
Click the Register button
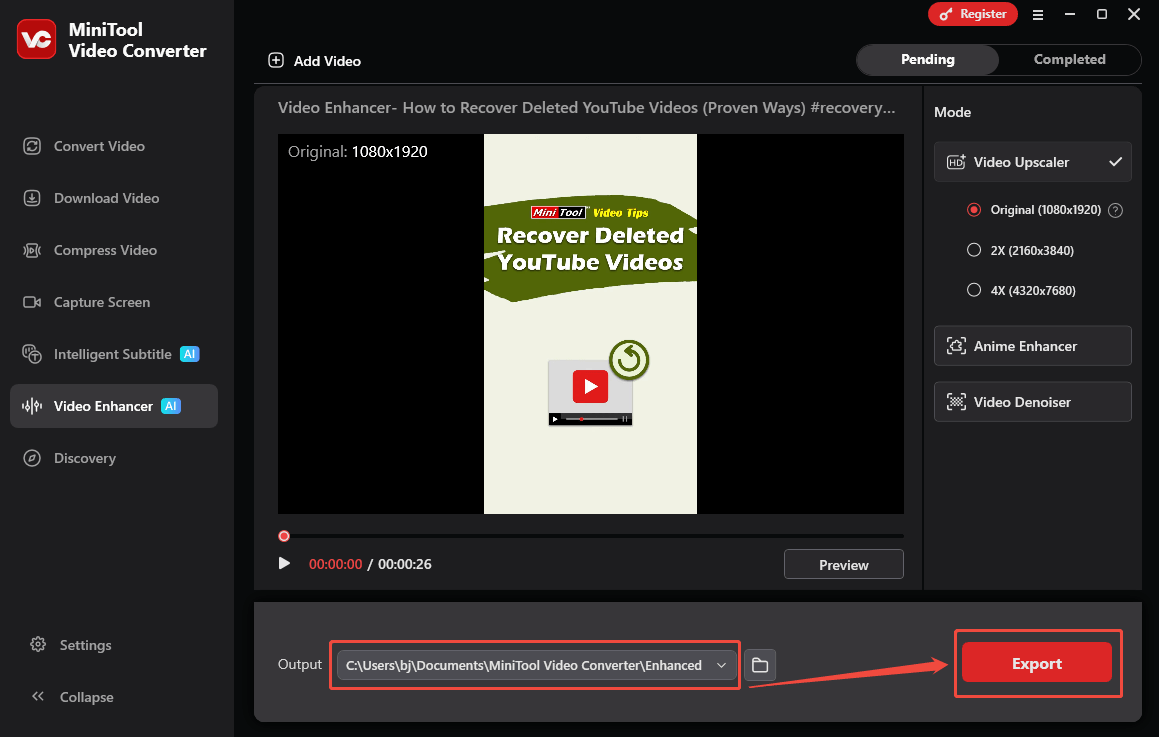click(973, 14)
